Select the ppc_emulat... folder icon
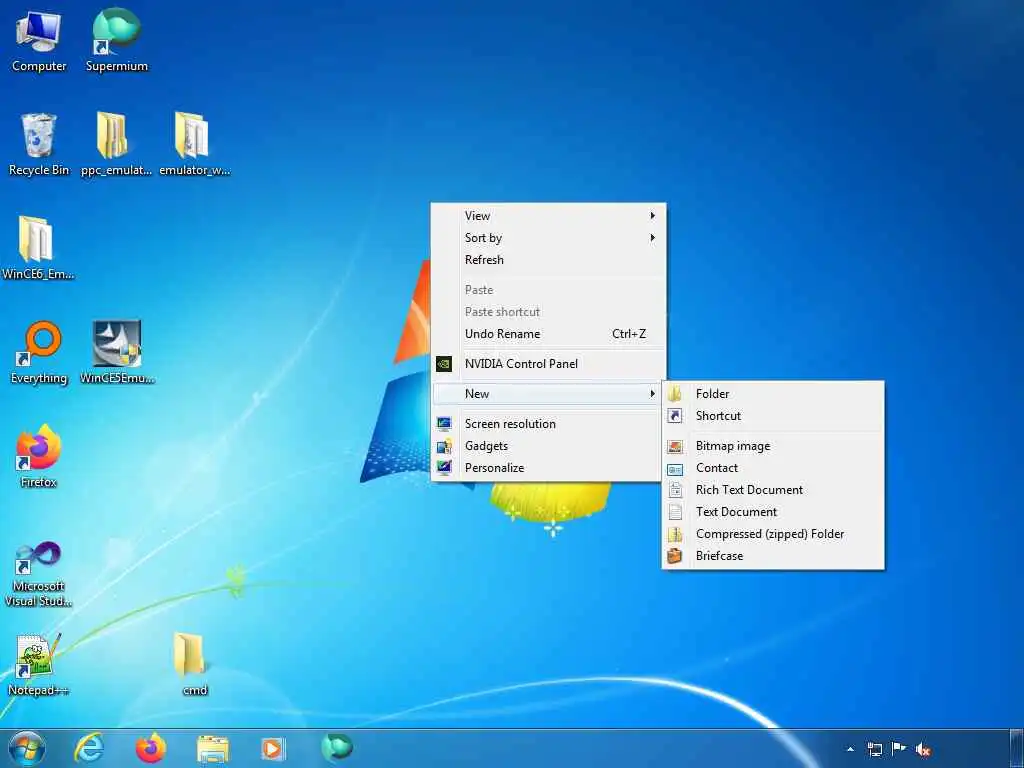Image resolution: width=1024 pixels, height=768 pixels. coord(116,145)
